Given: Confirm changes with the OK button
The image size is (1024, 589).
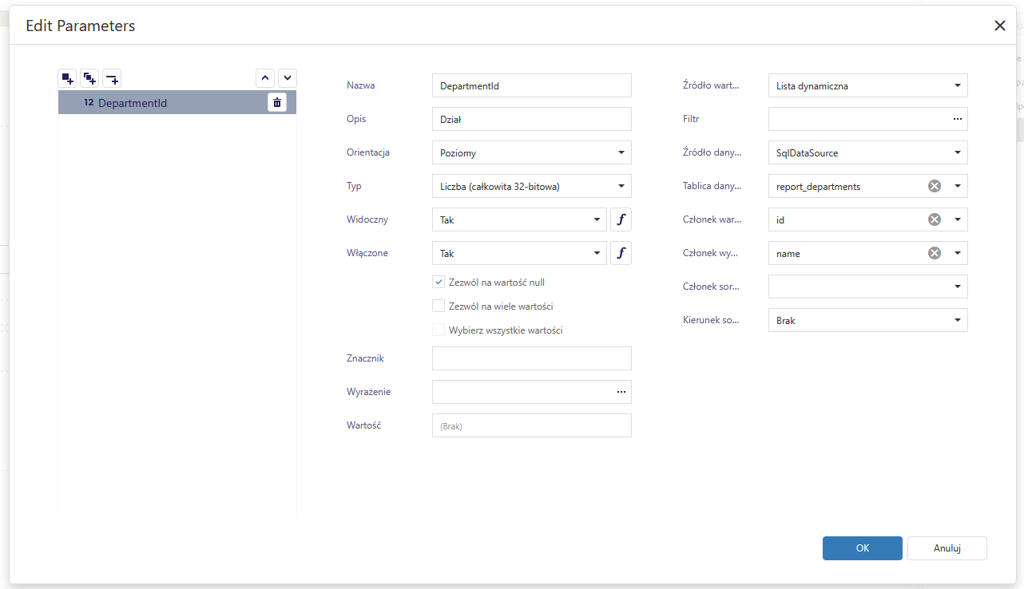Looking at the screenshot, I should pyautogui.click(x=862, y=548).
